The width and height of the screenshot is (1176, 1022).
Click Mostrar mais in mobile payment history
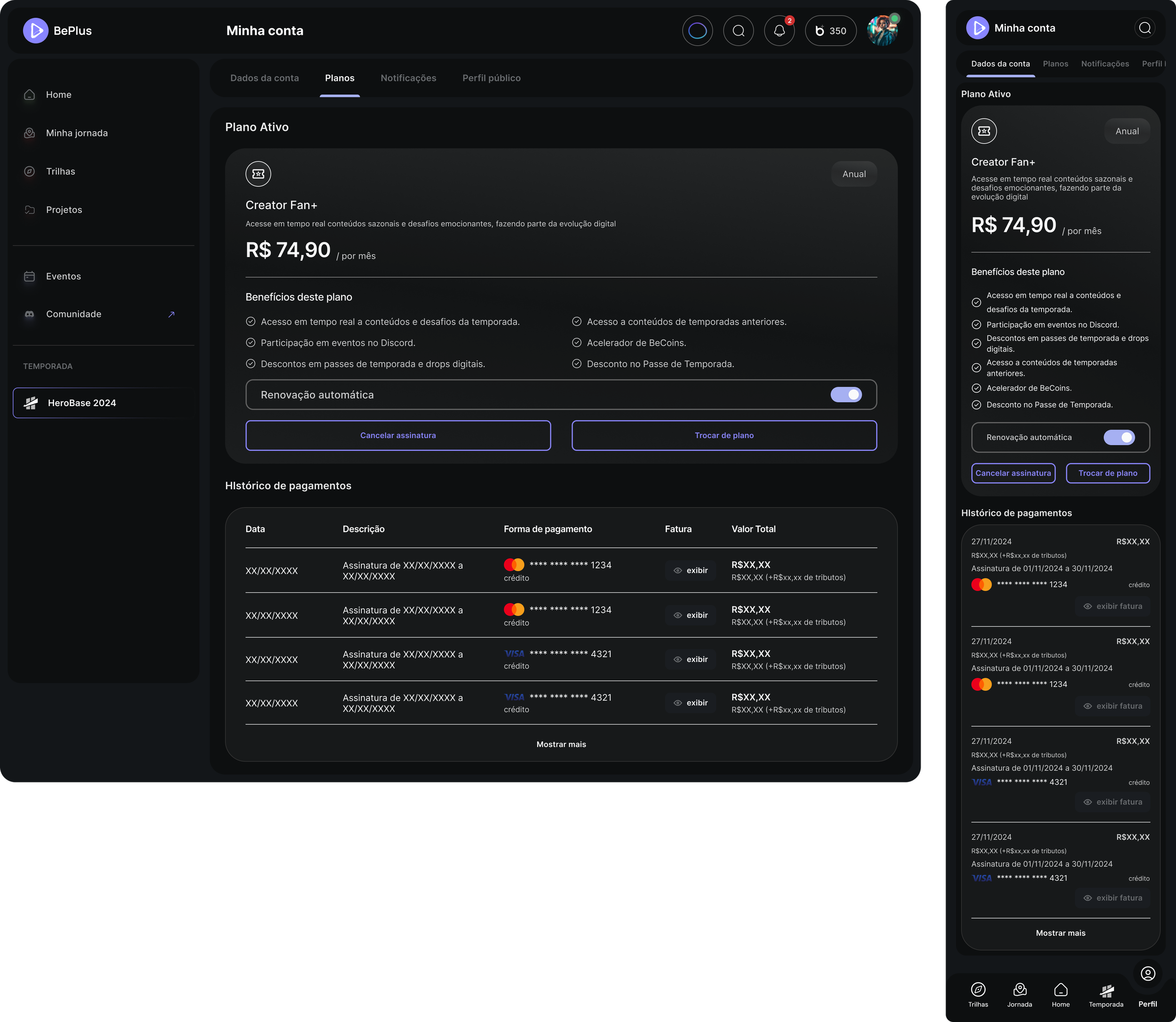point(1060,933)
